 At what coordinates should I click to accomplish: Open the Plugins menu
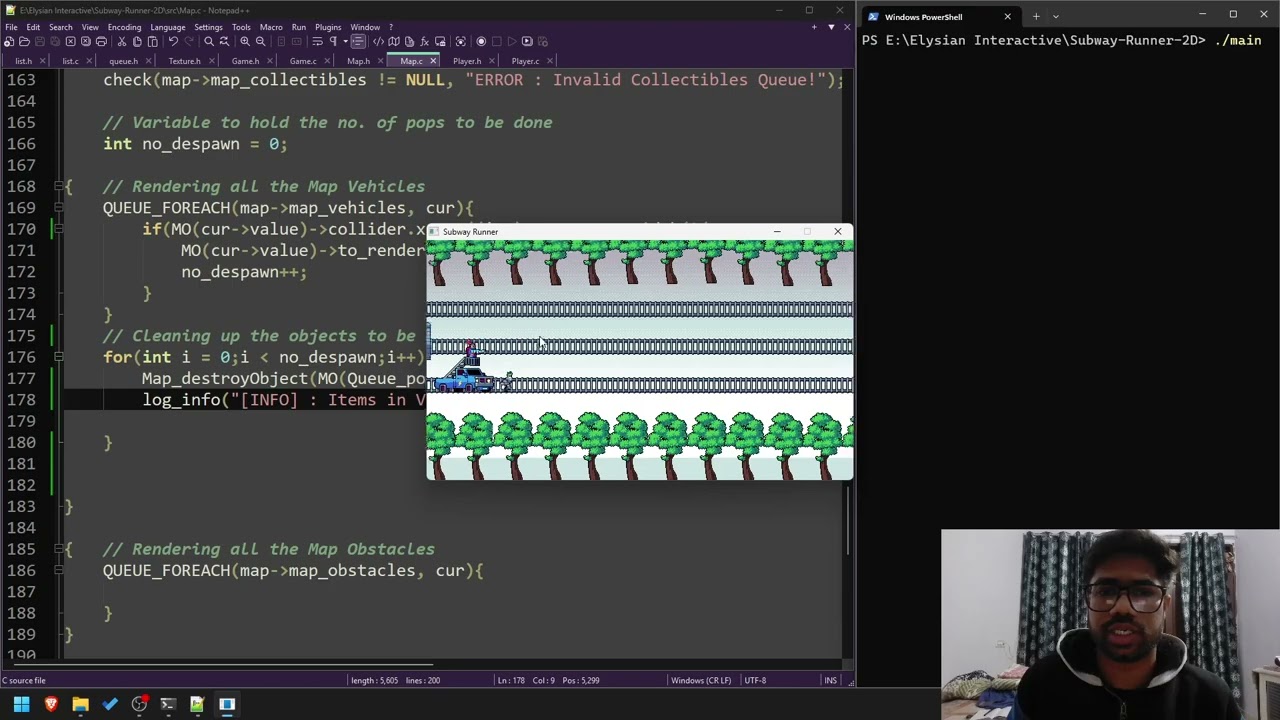pos(328,27)
